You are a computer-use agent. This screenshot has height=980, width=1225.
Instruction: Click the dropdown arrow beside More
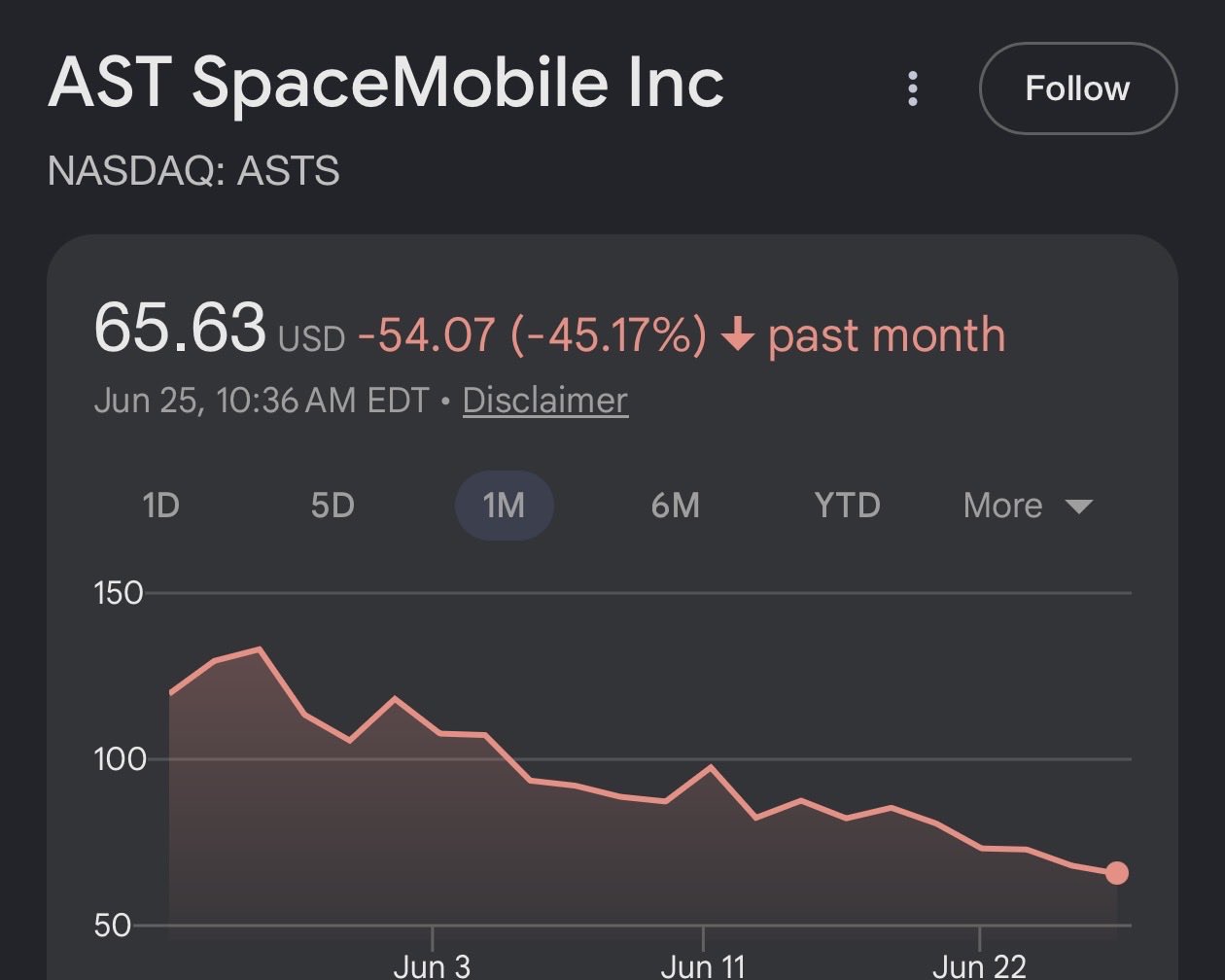click(1079, 507)
